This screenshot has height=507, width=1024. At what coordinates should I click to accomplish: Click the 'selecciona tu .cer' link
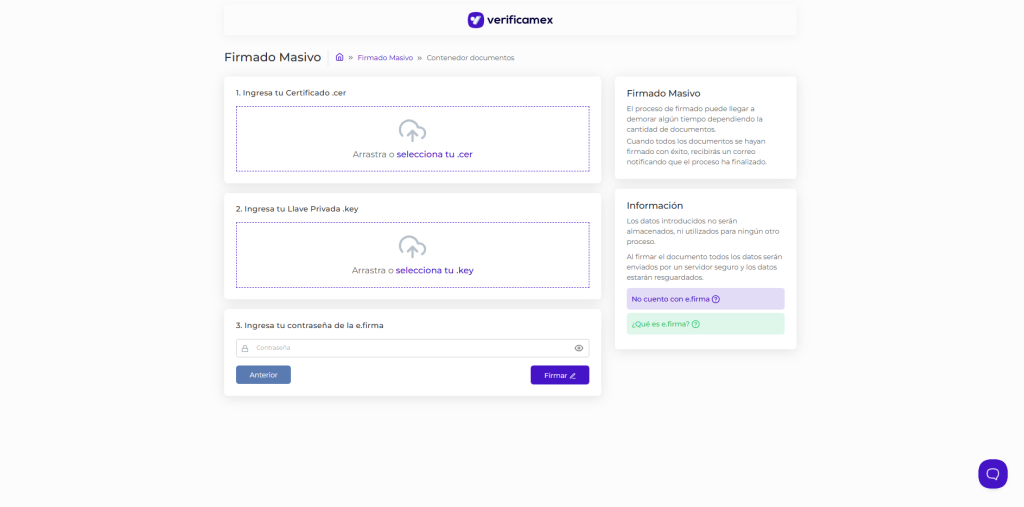pos(434,155)
